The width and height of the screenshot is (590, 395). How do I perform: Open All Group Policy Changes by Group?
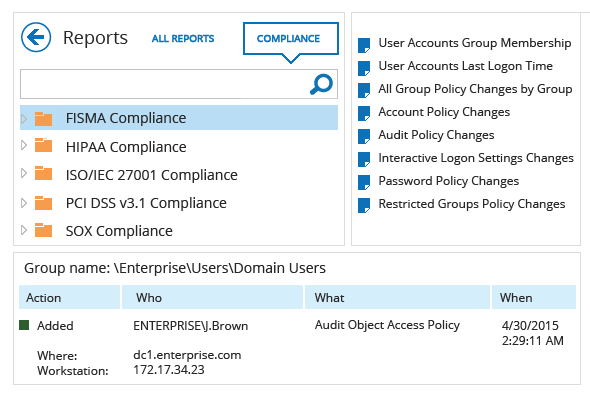pos(475,89)
